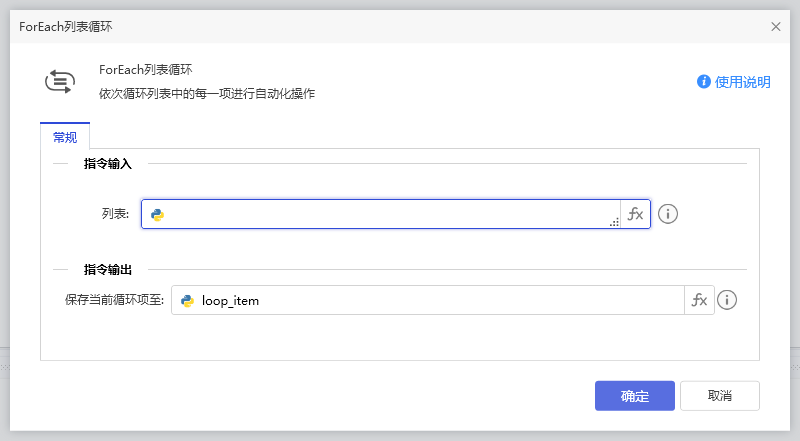
Task: Open the fx variable picker for loop_item
Action: click(699, 300)
